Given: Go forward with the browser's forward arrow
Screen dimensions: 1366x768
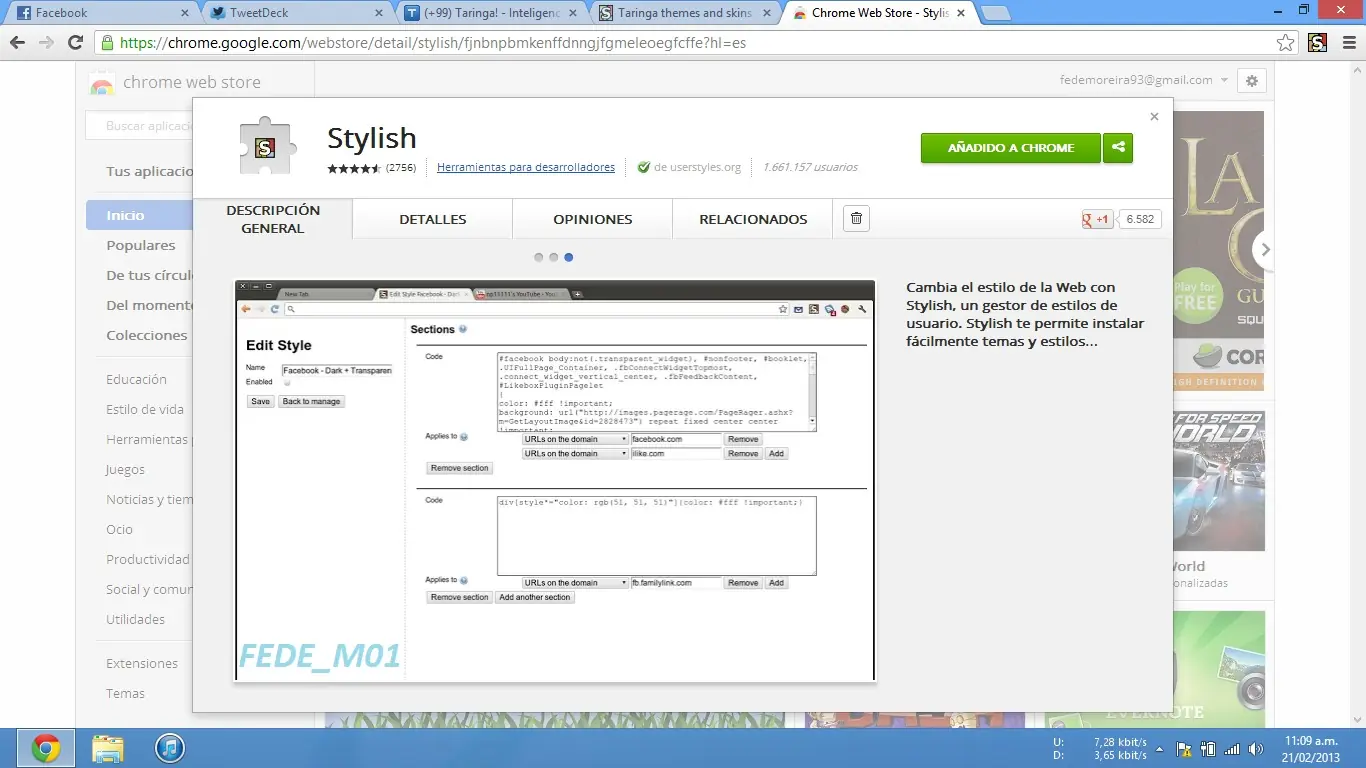Looking at the screenshot, I should (x=46, y=43).
